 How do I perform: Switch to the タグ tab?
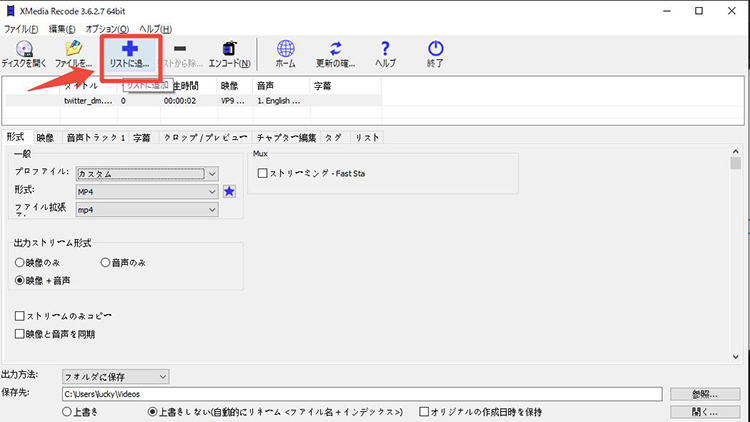pos(334,138)
